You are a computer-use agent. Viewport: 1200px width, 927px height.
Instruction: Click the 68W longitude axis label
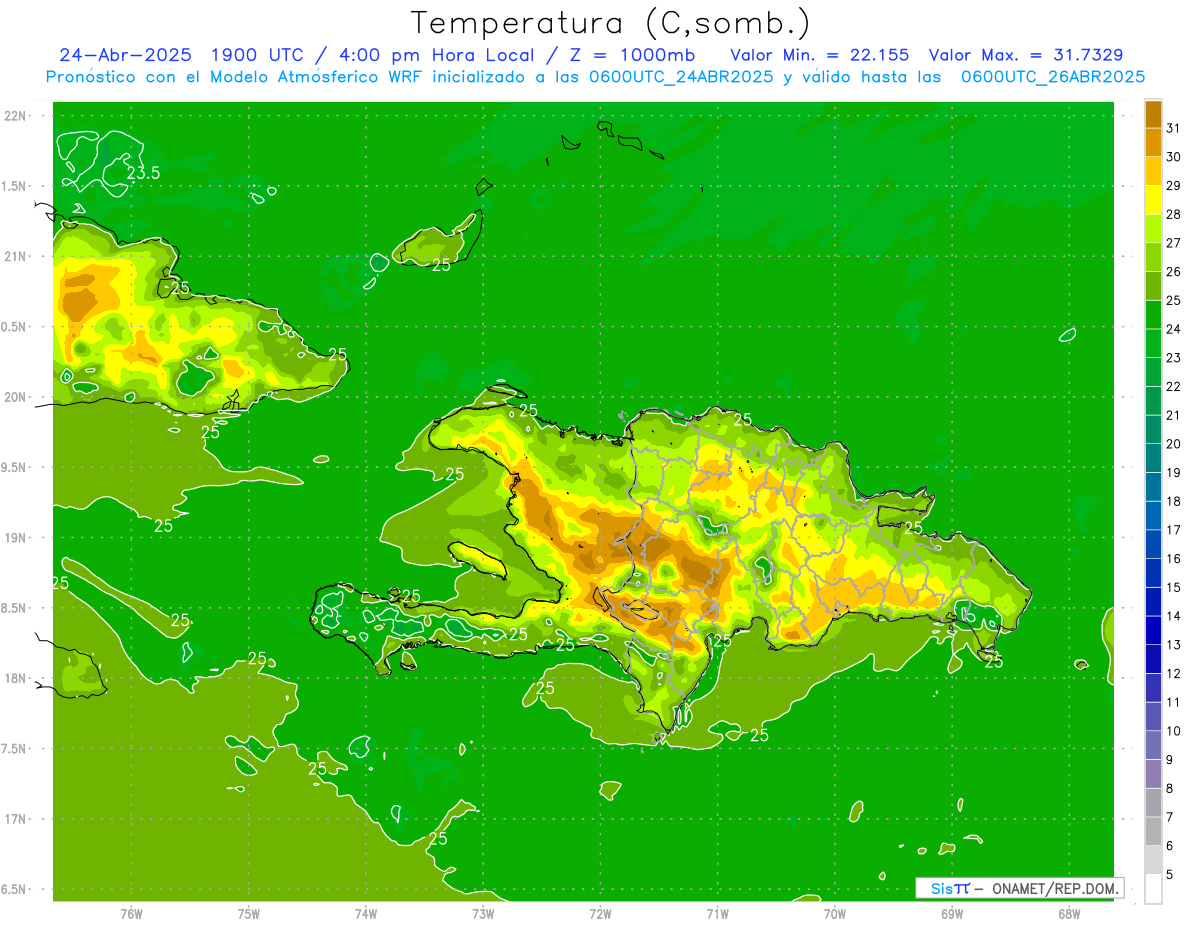point(1069,914)
